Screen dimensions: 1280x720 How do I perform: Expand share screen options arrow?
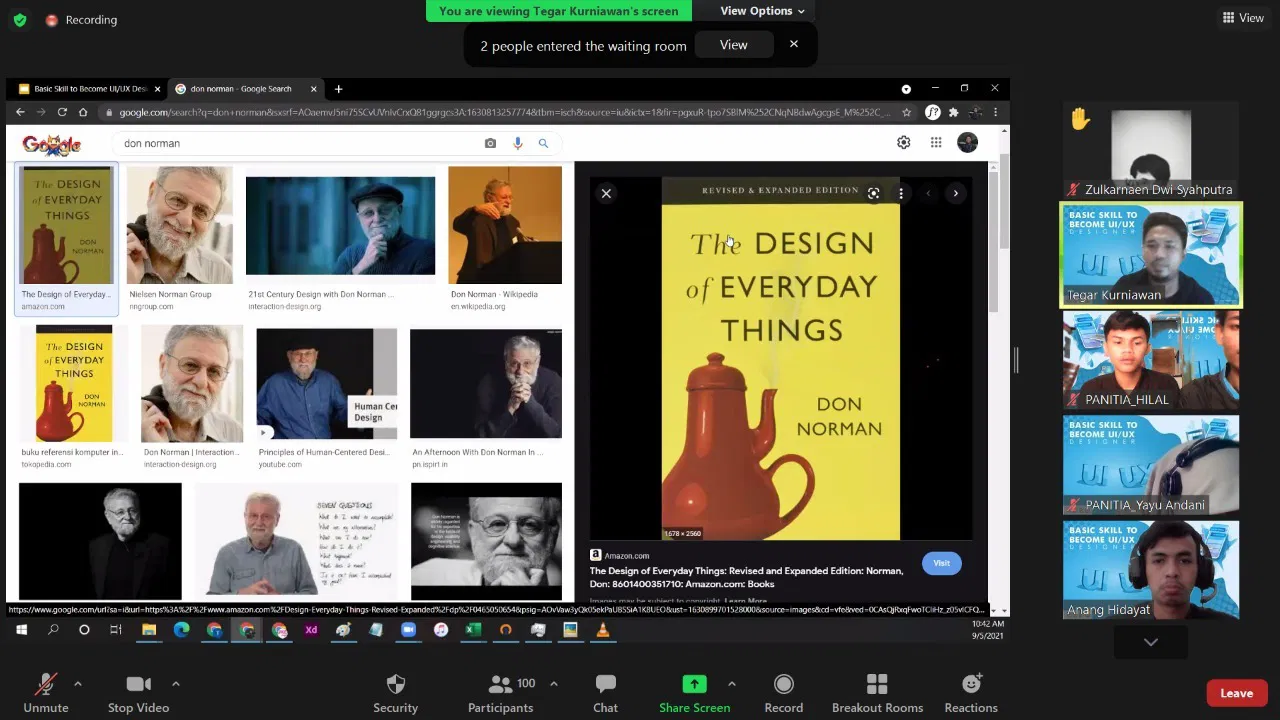(x=731, y=684)
